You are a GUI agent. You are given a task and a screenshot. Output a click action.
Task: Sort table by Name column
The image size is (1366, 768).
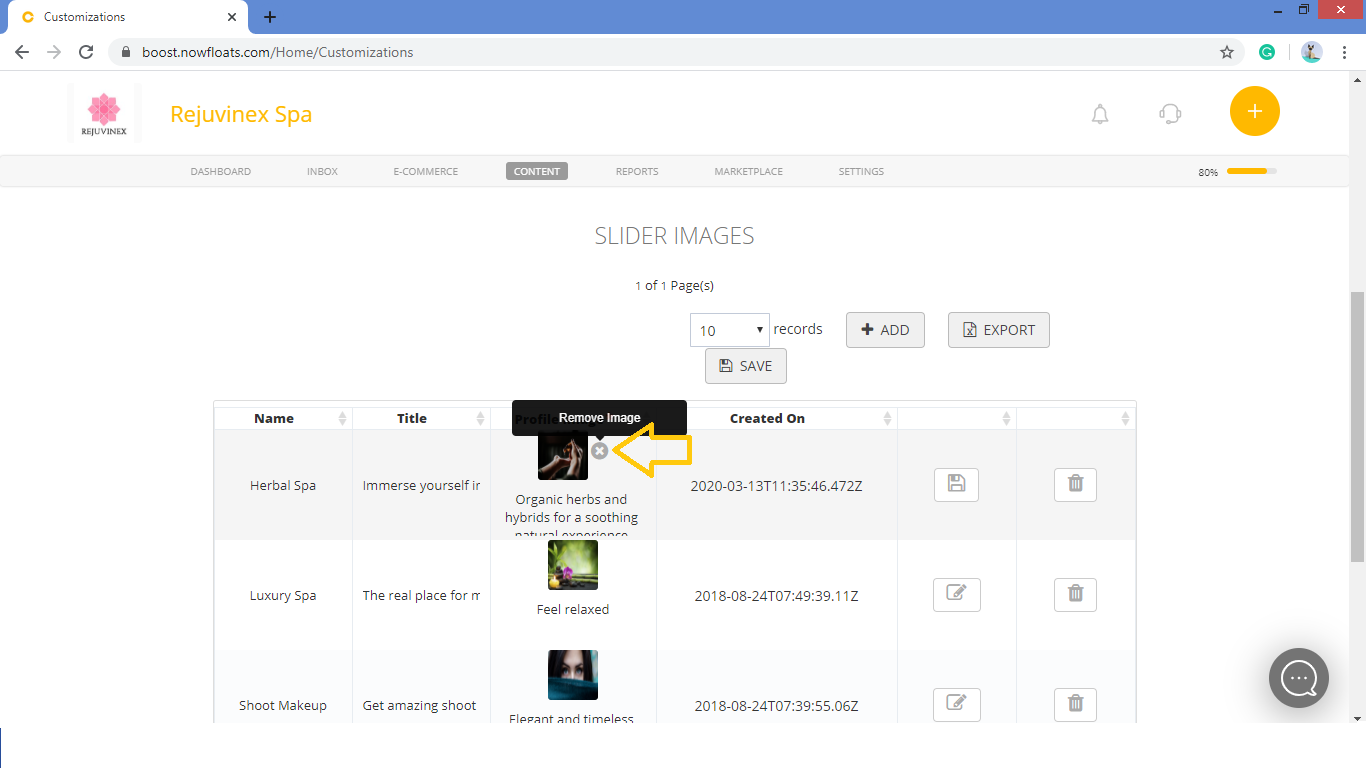tap(283, 418)
